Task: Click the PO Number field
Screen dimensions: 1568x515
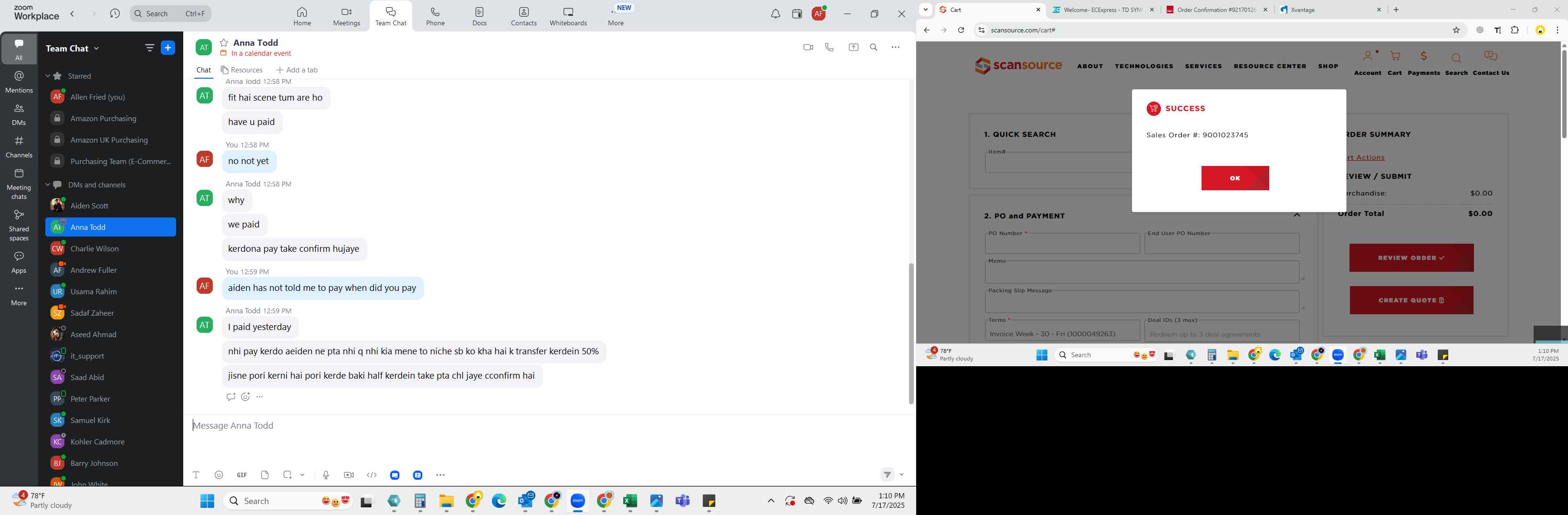Action: pos(1062,244)
